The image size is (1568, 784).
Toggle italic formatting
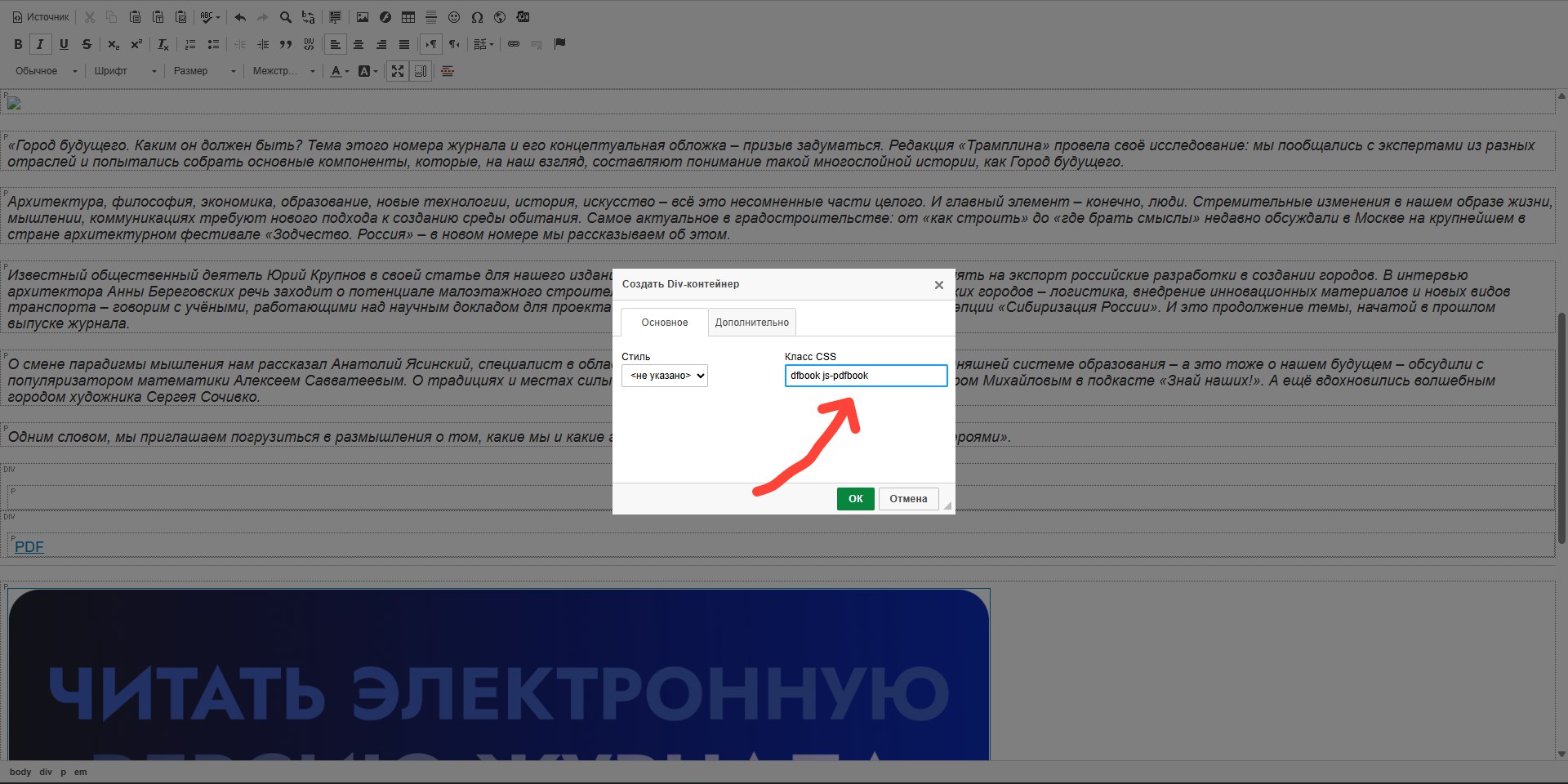pyautogui.click(x=40, y=44)
